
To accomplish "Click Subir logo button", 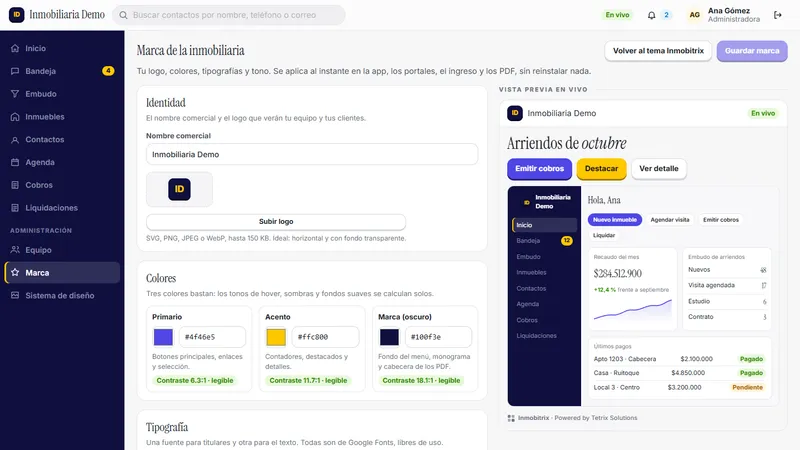I will (276, 221).
